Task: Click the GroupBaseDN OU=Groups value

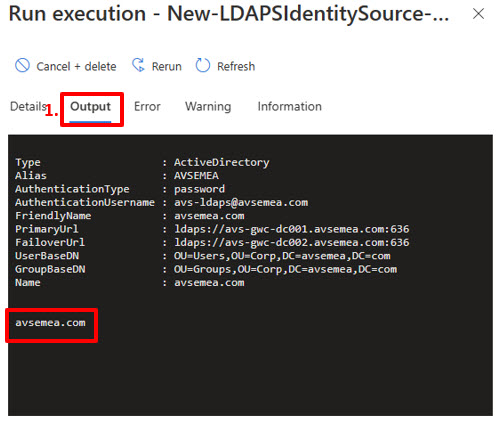Action: coord(285,269)
